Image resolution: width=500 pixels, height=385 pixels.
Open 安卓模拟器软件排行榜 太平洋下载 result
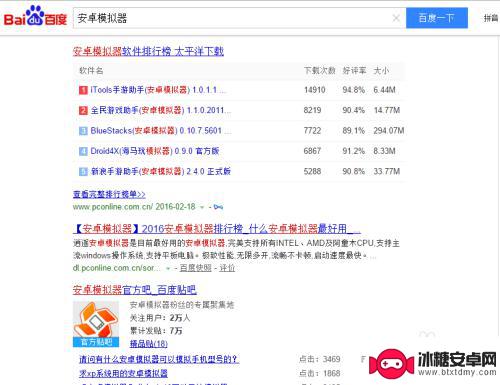[148, 51]
